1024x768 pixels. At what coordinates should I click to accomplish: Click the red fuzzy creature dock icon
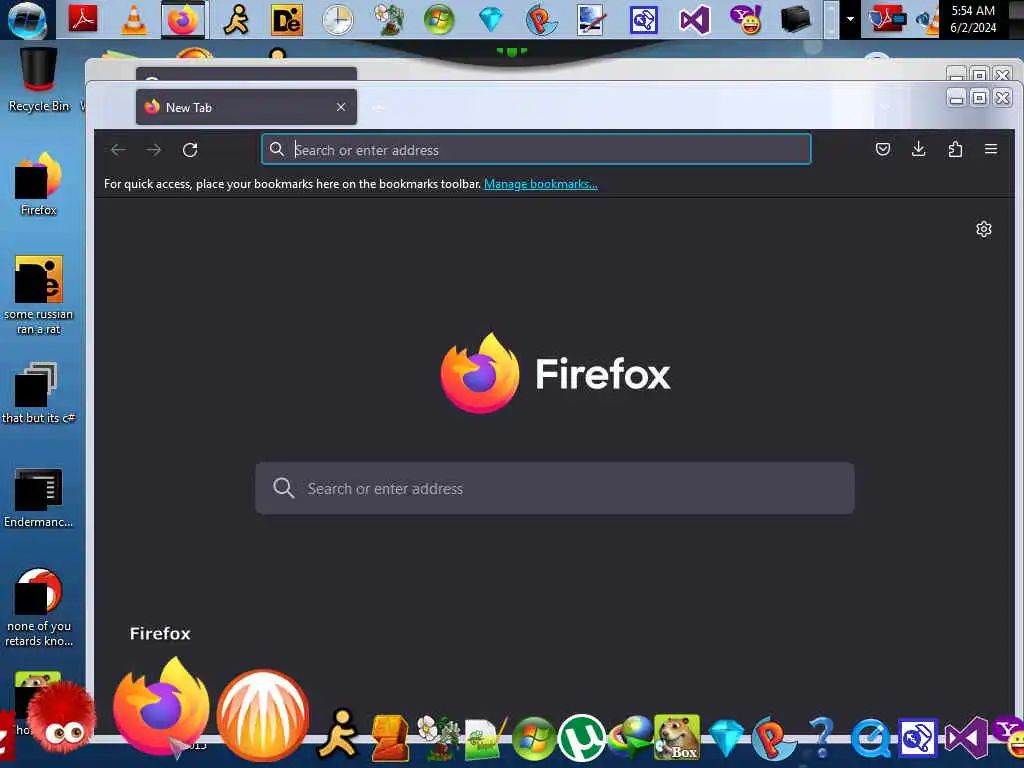click(x=63, y=719)
